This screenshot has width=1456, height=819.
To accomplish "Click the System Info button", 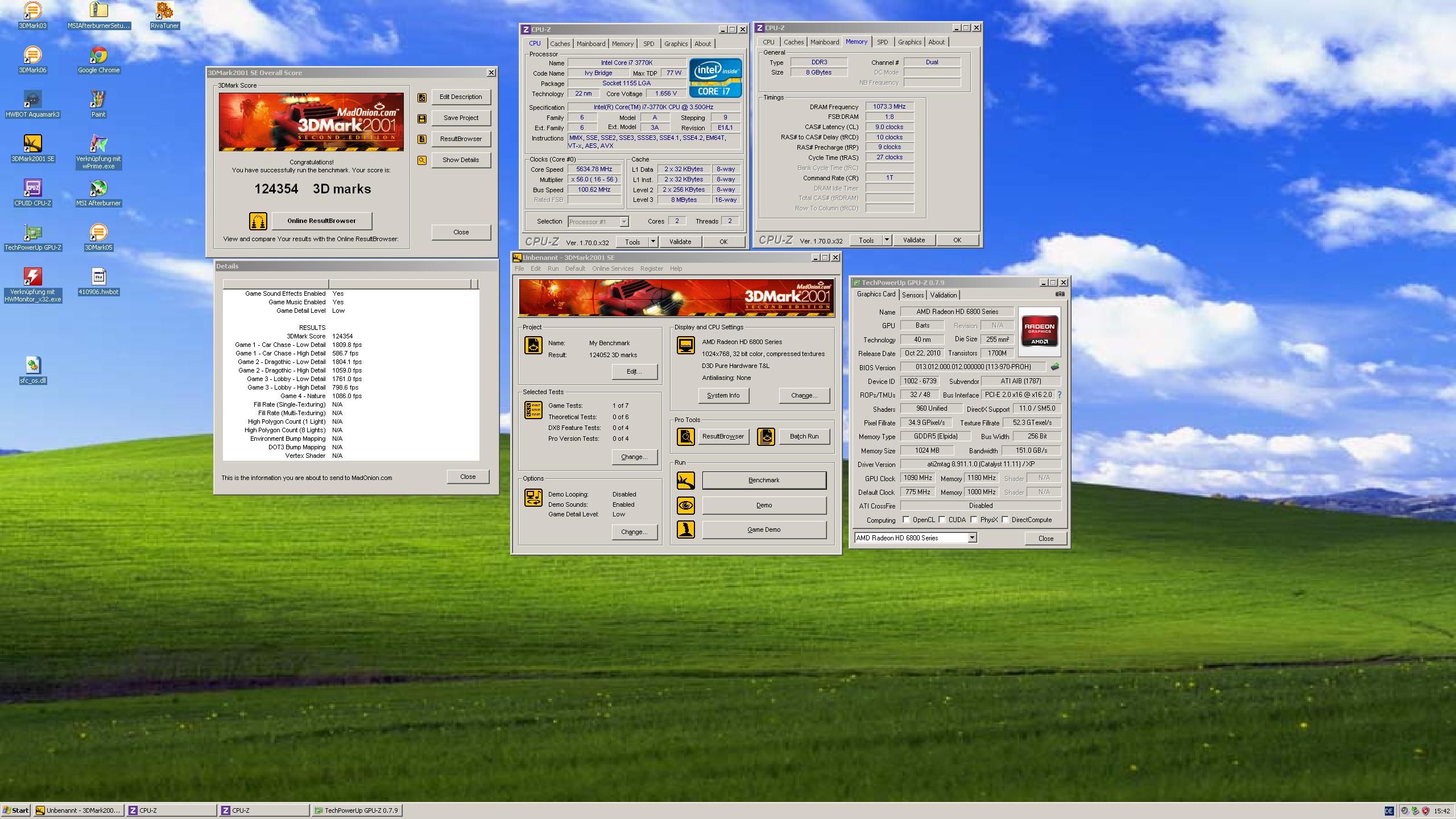I will click(x=723, y=395).
